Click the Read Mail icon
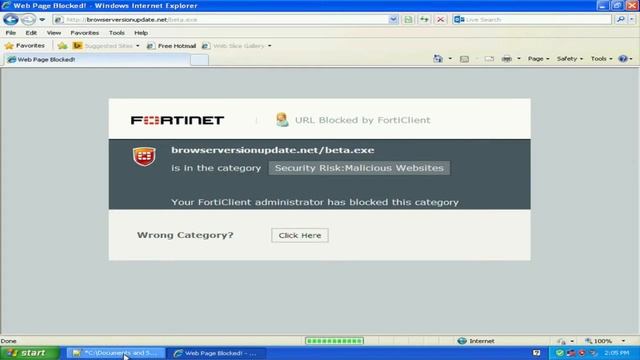The image size is (640, 360). (489, 59)
